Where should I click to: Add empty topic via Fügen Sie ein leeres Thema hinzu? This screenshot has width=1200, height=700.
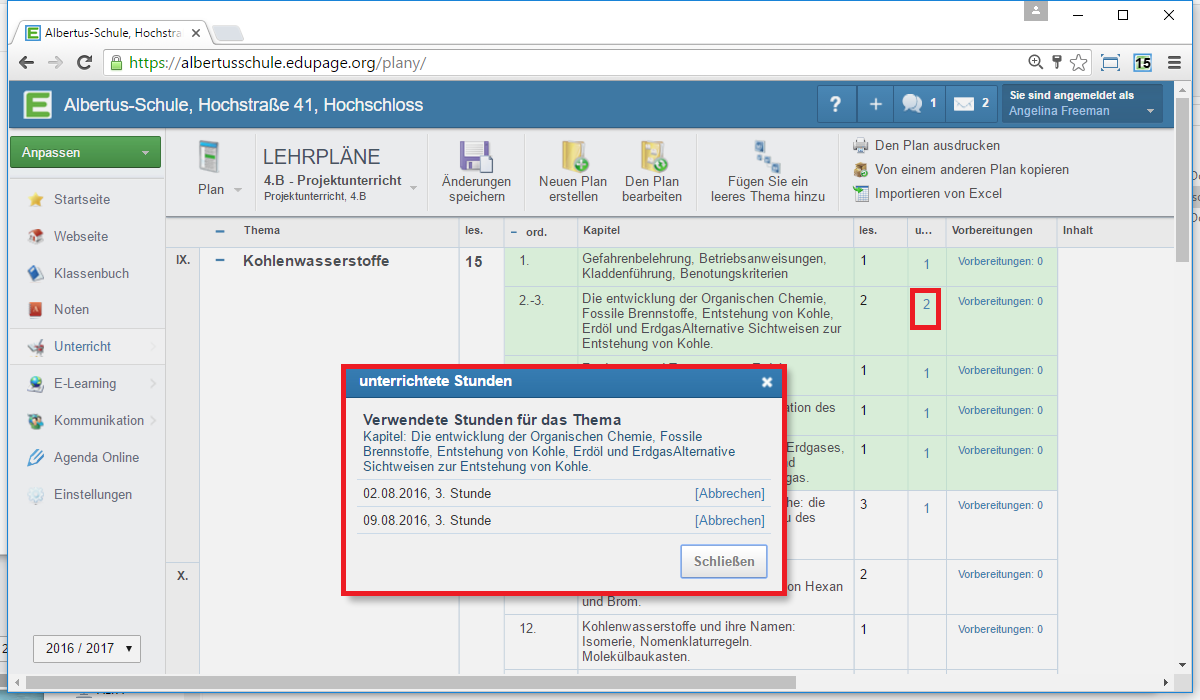768,171
